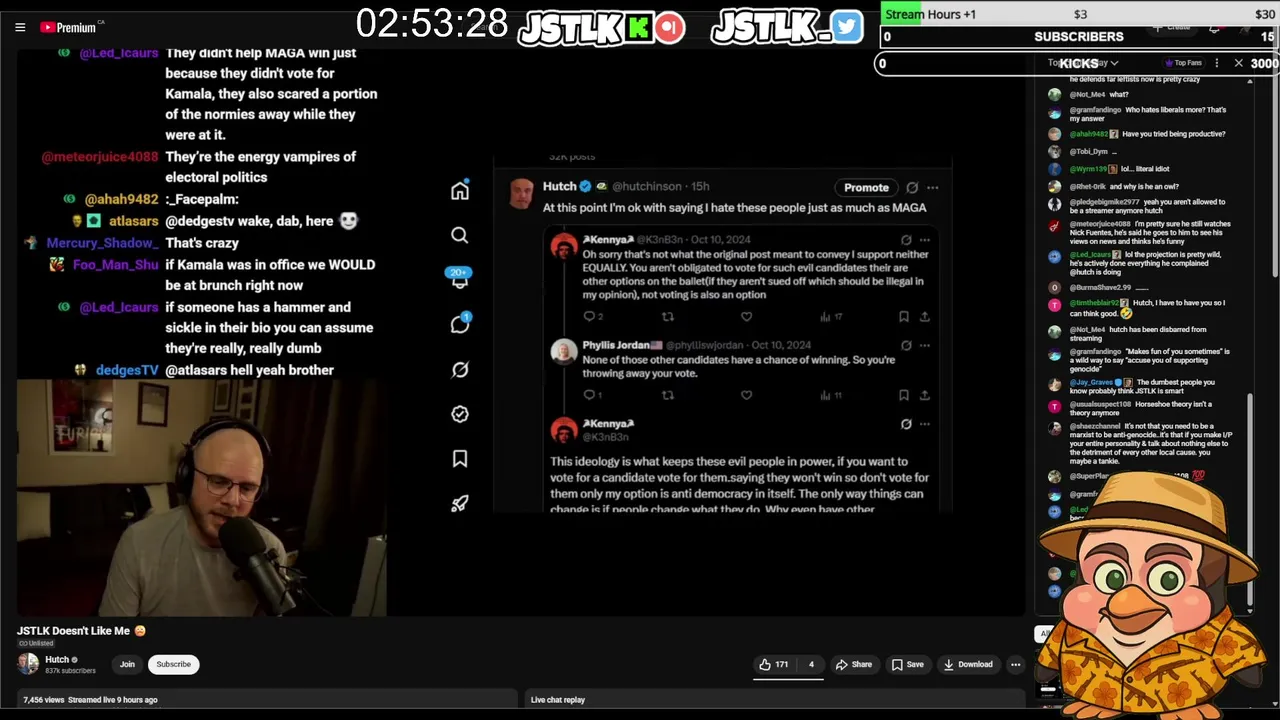Share Phyllis Jordan's tweet
The height and width of the screenshot is (720, 1280).
click(x=925, y=395)
